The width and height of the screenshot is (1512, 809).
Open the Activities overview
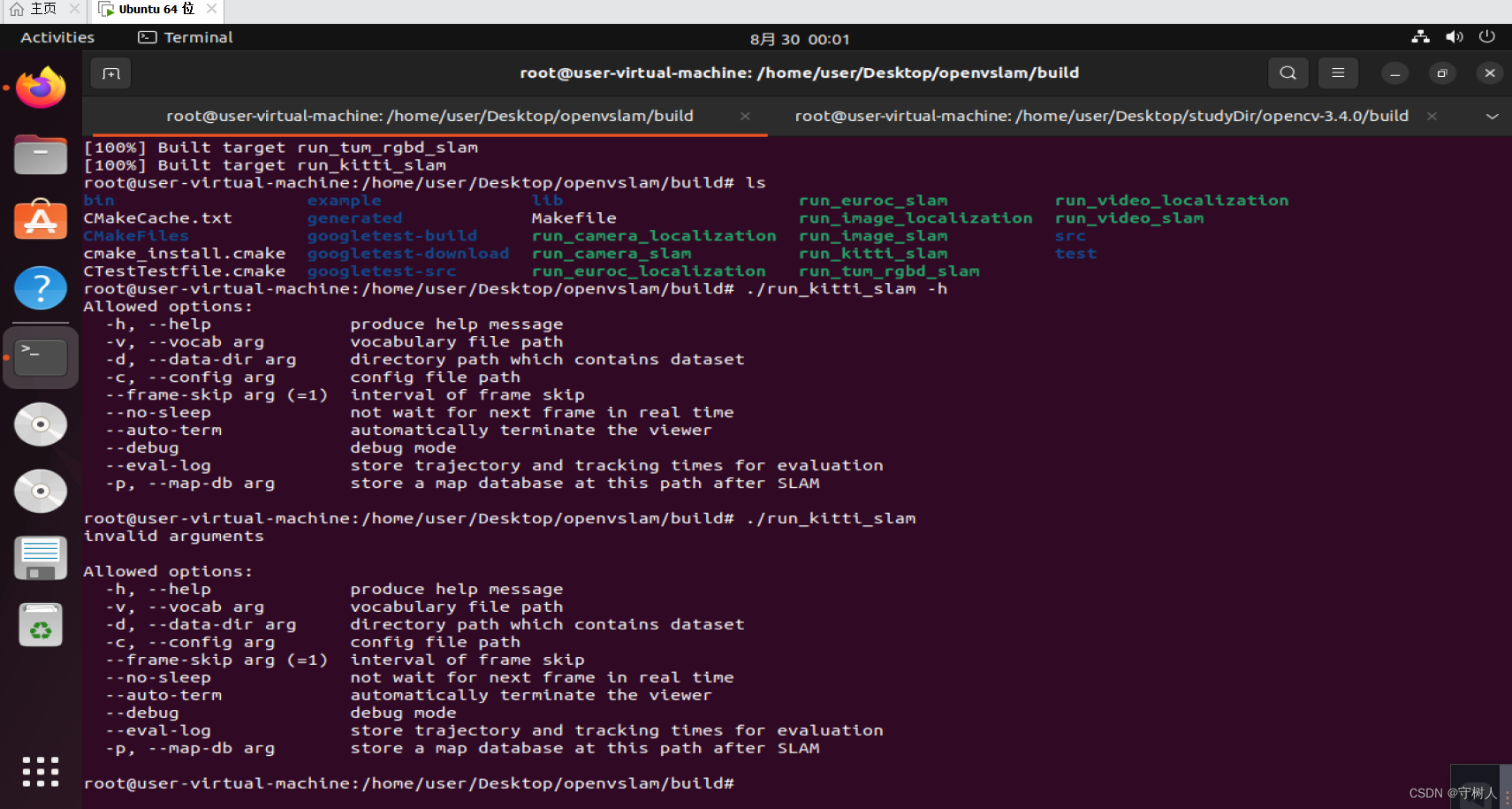coord(57,37)
